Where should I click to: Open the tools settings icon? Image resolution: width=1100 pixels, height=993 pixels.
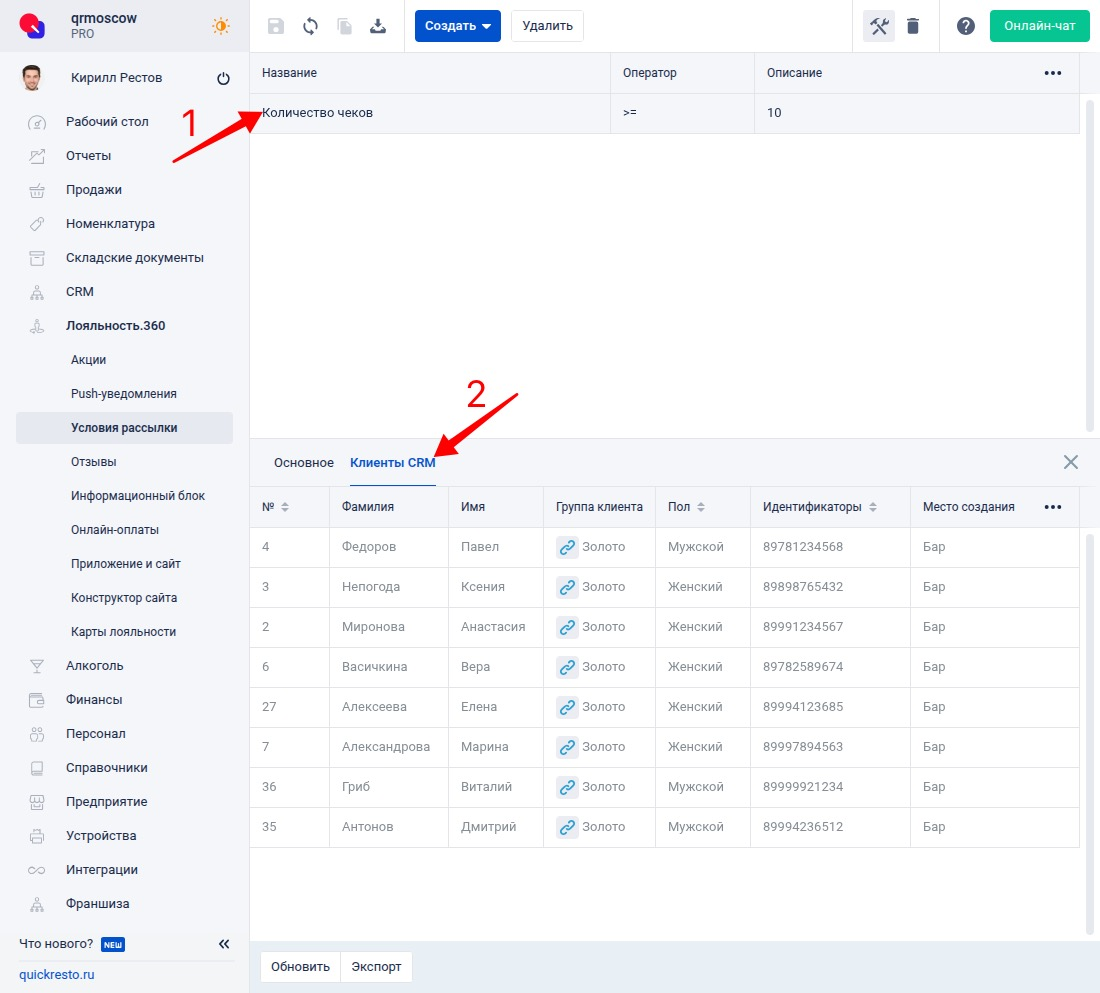[878, 26]
